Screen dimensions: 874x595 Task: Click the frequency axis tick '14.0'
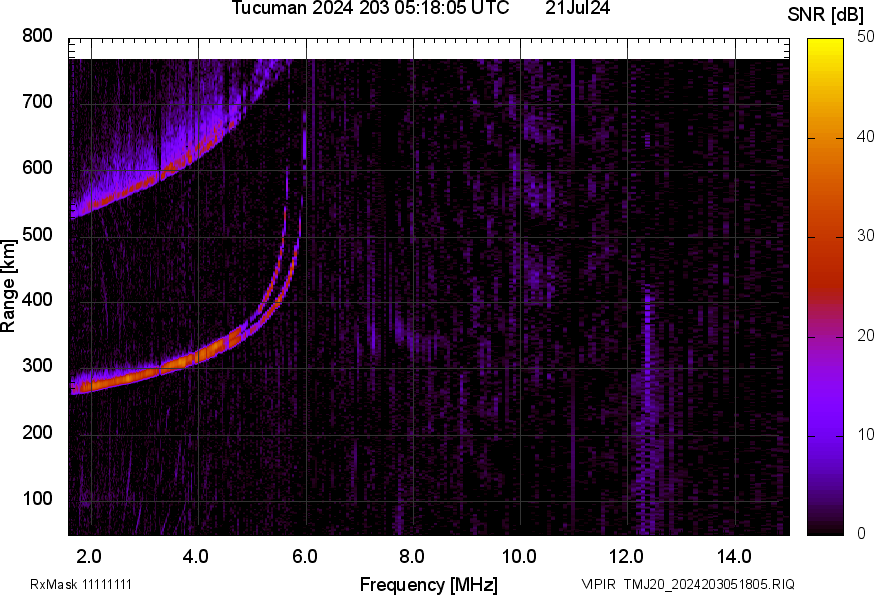[734, 557]
